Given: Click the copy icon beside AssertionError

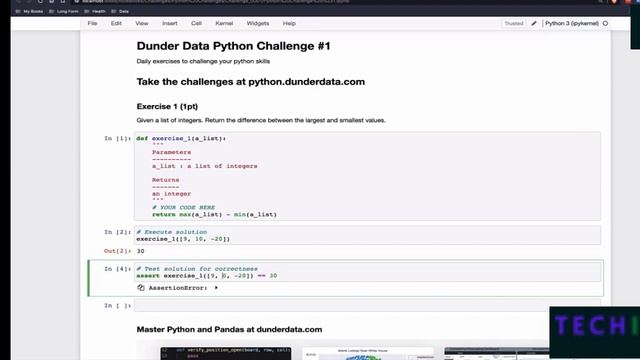Looking at the screenshot, I should pos(141,288).
